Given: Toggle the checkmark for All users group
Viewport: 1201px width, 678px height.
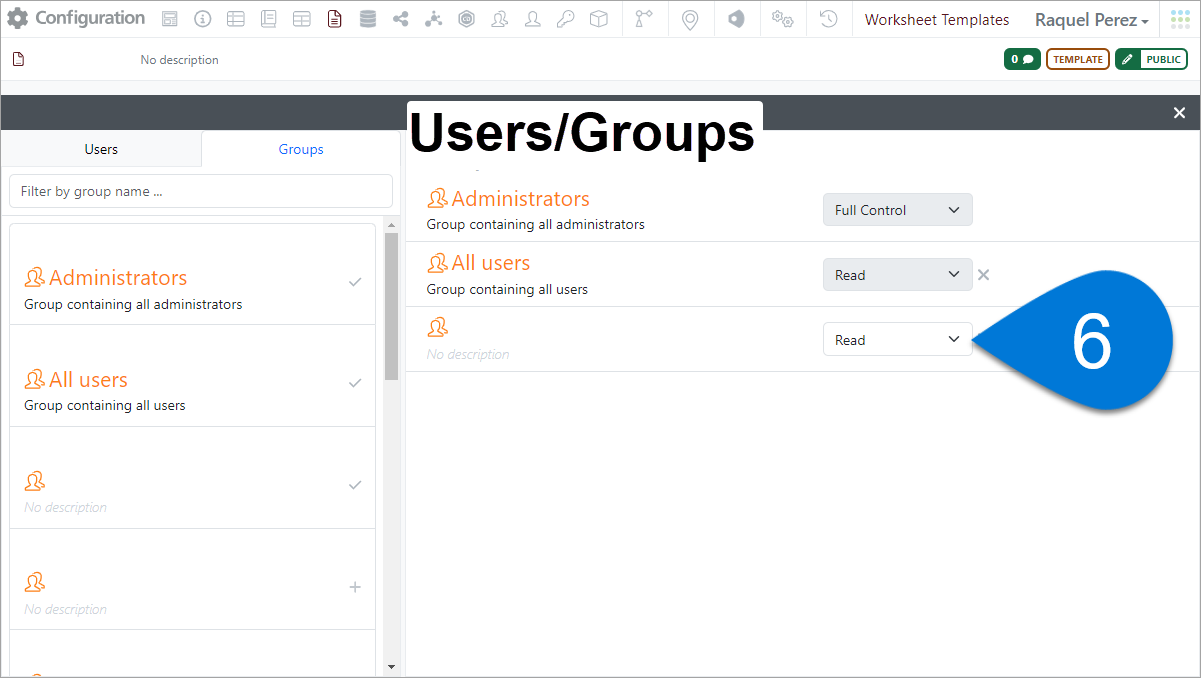Looking at the screenshot, I should point(354,383).
